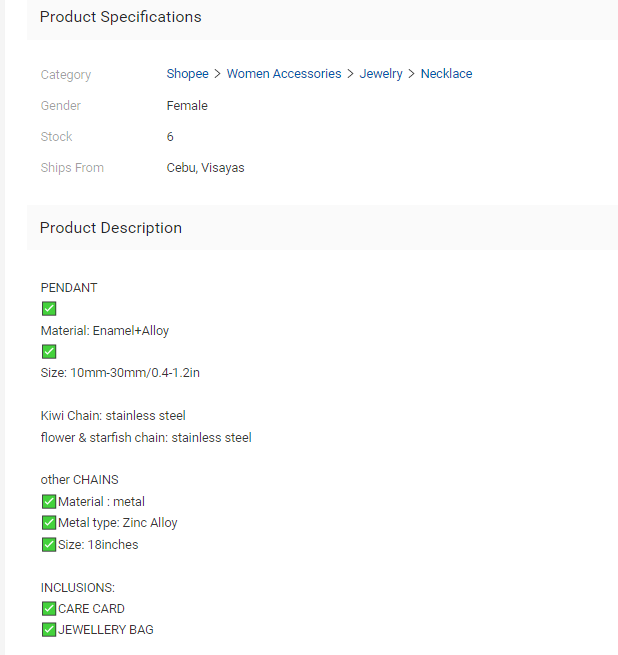Click the green checkmark above Size: 10mm-30mm

pos(49,352)
